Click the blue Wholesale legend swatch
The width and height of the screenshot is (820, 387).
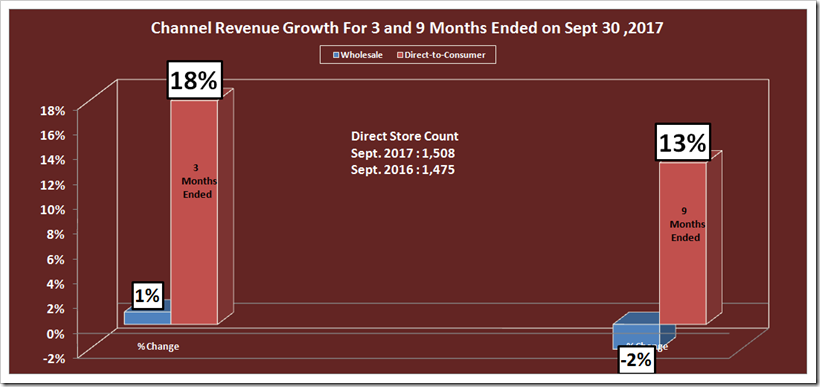(x=337, y=54)
